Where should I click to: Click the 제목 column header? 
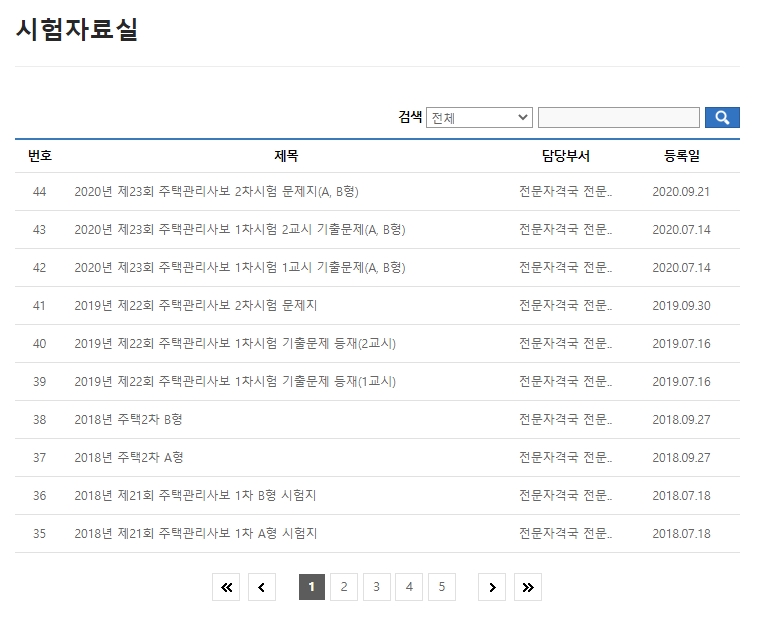click(286, 156)
